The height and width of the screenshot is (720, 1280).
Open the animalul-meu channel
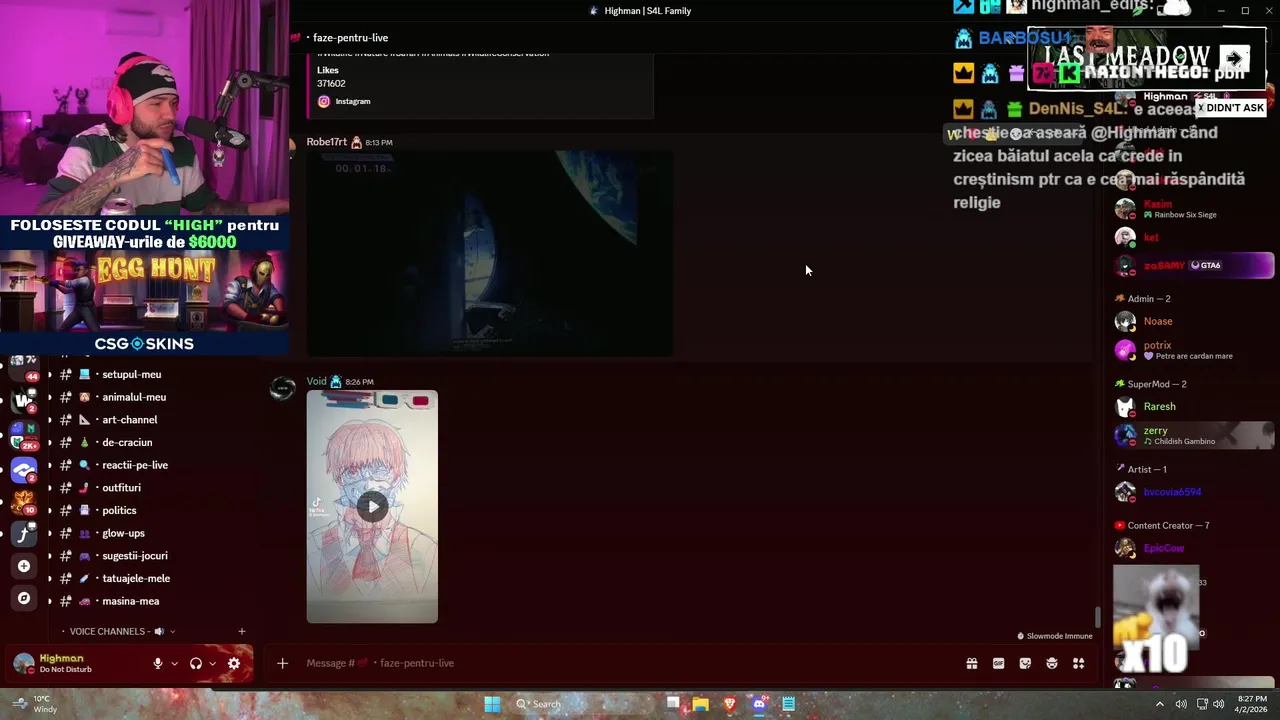pyautogui.click(x=134, y=397)
